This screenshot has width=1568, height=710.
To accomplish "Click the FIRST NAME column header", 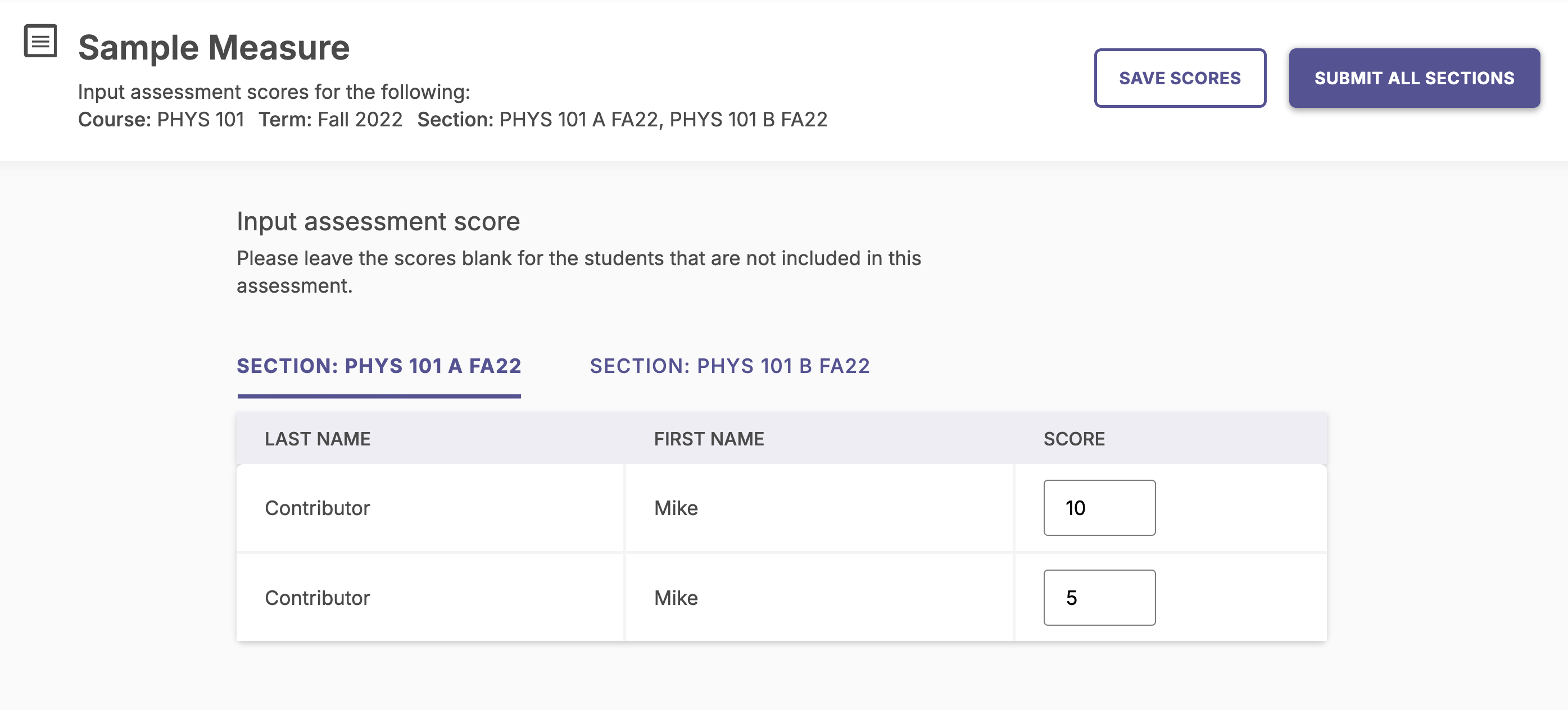I will click(708, 439).
